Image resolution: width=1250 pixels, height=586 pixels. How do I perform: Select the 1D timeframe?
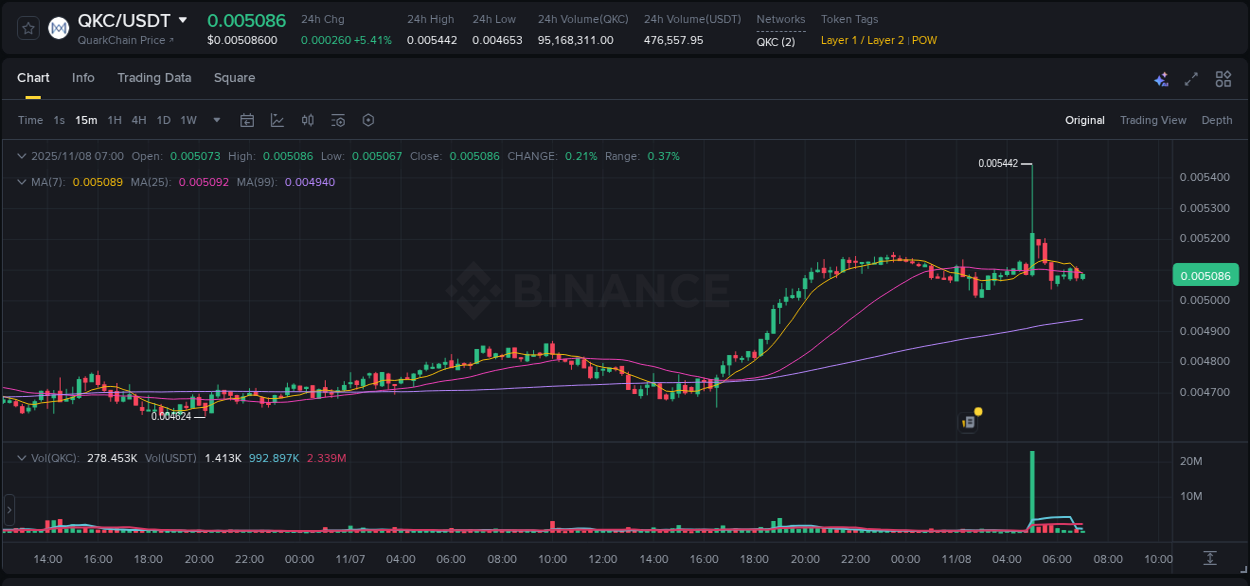coord(163,120)
